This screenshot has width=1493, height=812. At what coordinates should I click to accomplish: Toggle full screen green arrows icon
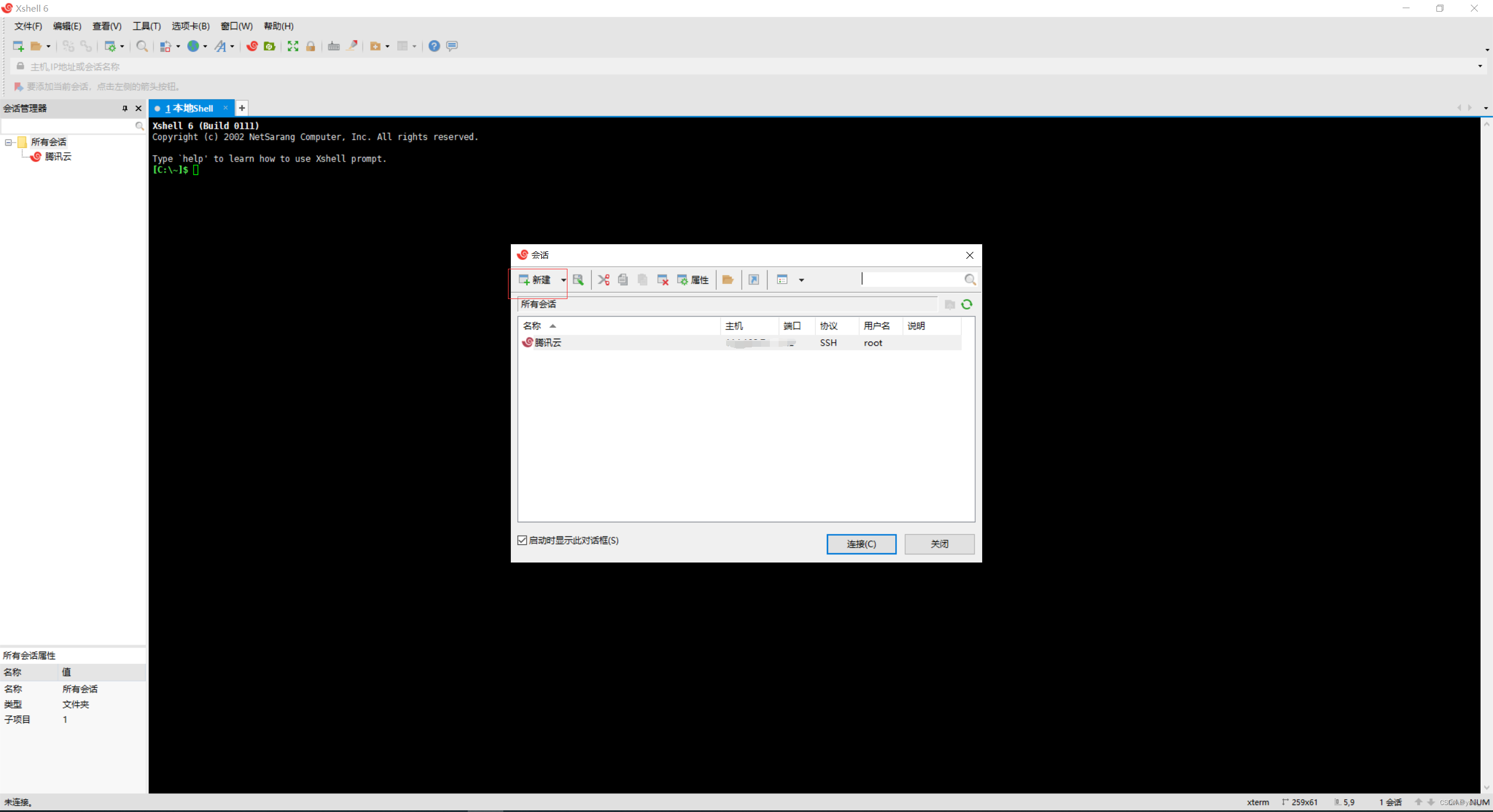tap(293, 46)
